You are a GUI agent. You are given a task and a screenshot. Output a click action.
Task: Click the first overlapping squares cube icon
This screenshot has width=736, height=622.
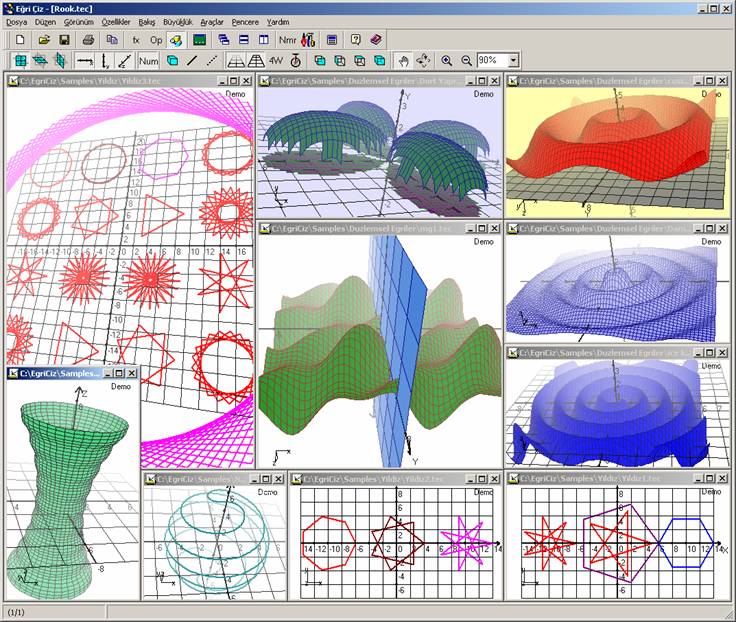(320, 61)
